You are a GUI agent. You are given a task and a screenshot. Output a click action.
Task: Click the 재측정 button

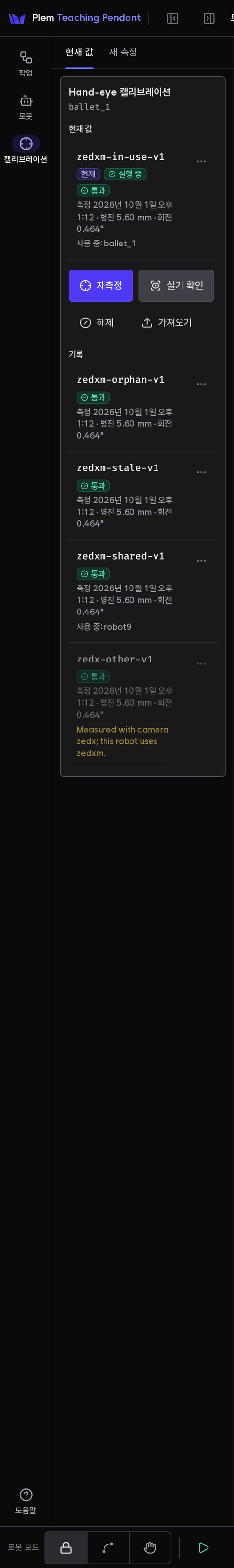(x=101, y=286)
